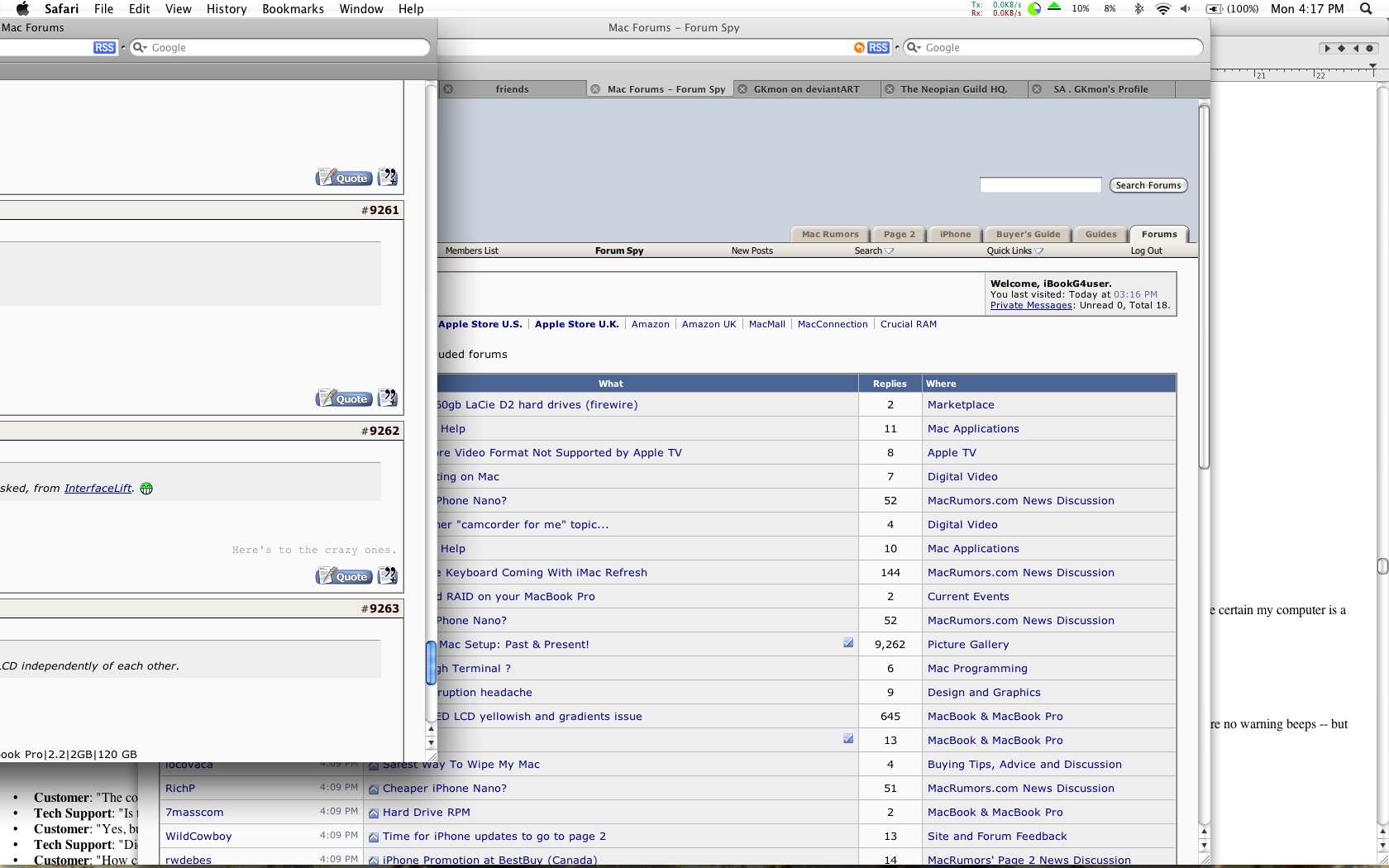Open Google search options in Forum Spy window

click(x=914, y=48)
